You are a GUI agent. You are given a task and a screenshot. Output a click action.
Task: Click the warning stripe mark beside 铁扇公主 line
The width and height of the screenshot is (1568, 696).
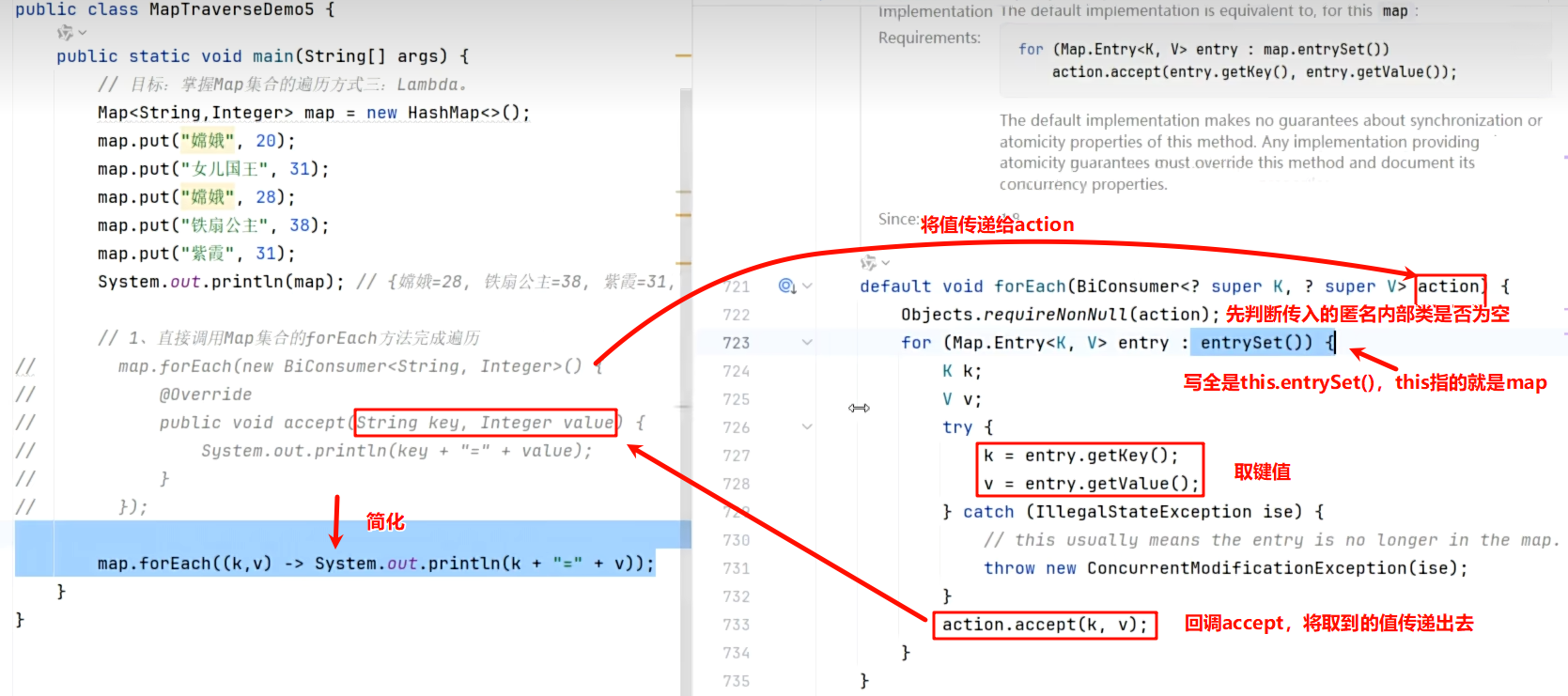[x=683, y=215]
